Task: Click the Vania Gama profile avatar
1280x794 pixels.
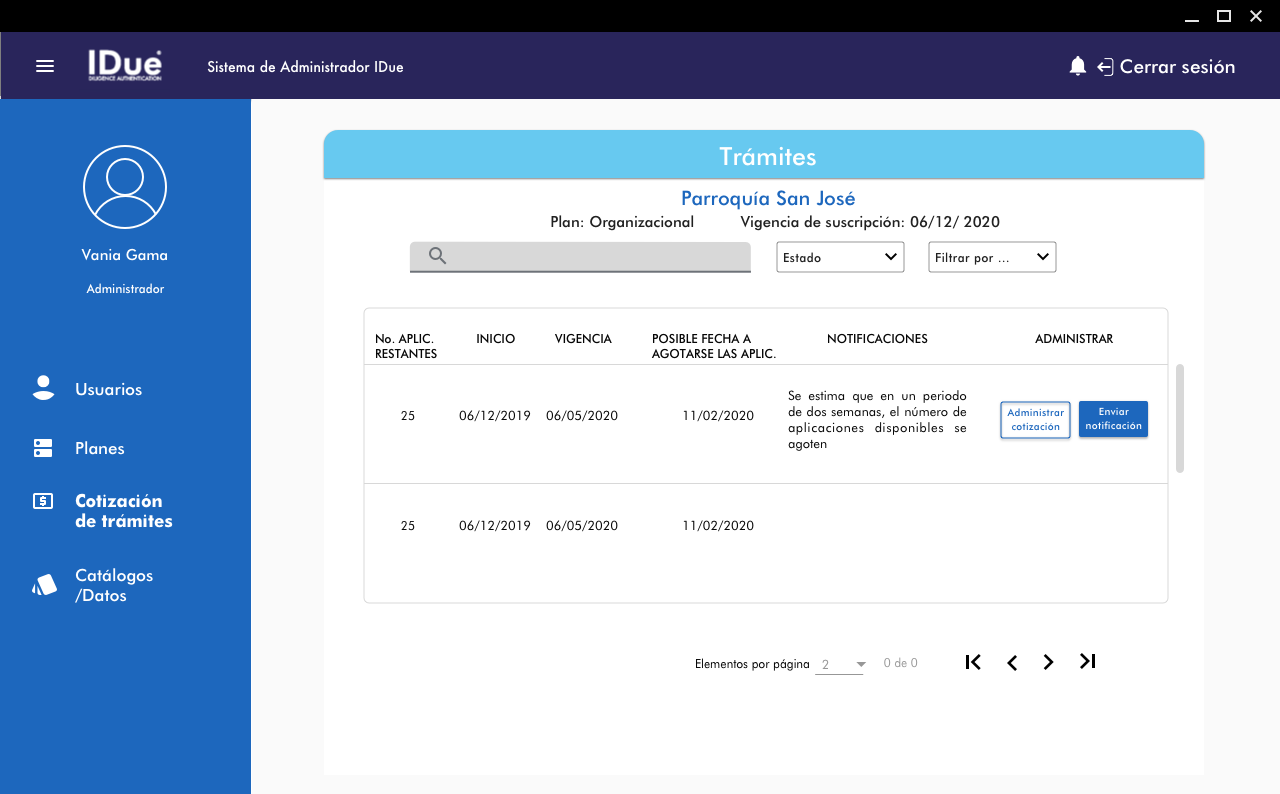Action: pyautogui.click(x=125, y=187)
